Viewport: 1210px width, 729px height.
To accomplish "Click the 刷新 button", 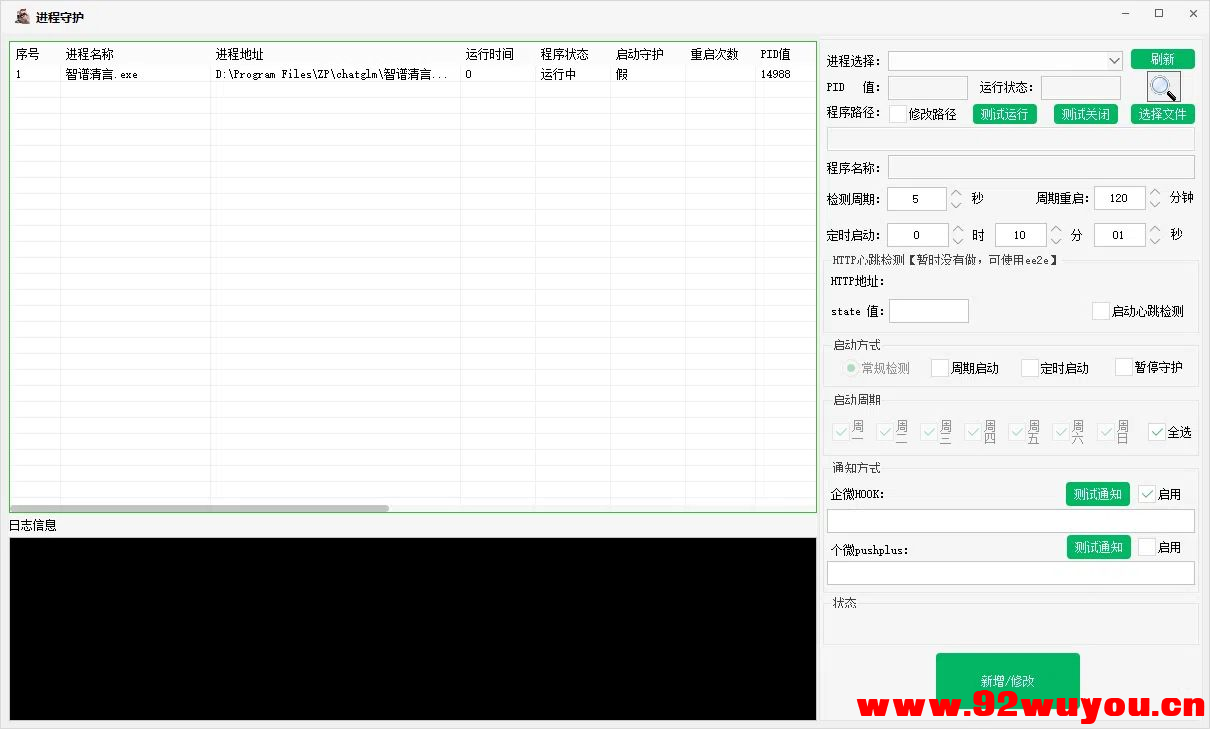I will tap(1162, 59).
